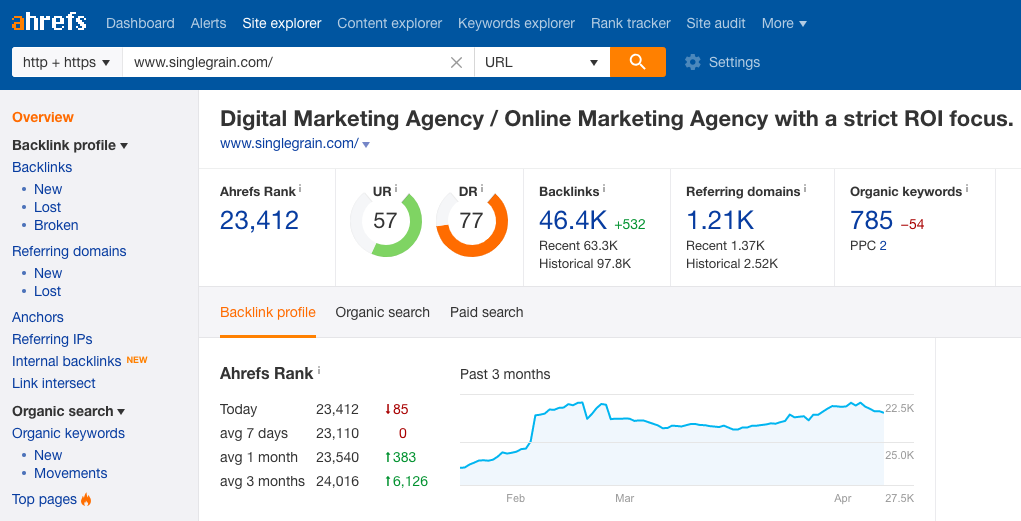Click the 23,412 Ahrefs Rank value
This screenshot has height=521, width=1021.
(259, 221)
